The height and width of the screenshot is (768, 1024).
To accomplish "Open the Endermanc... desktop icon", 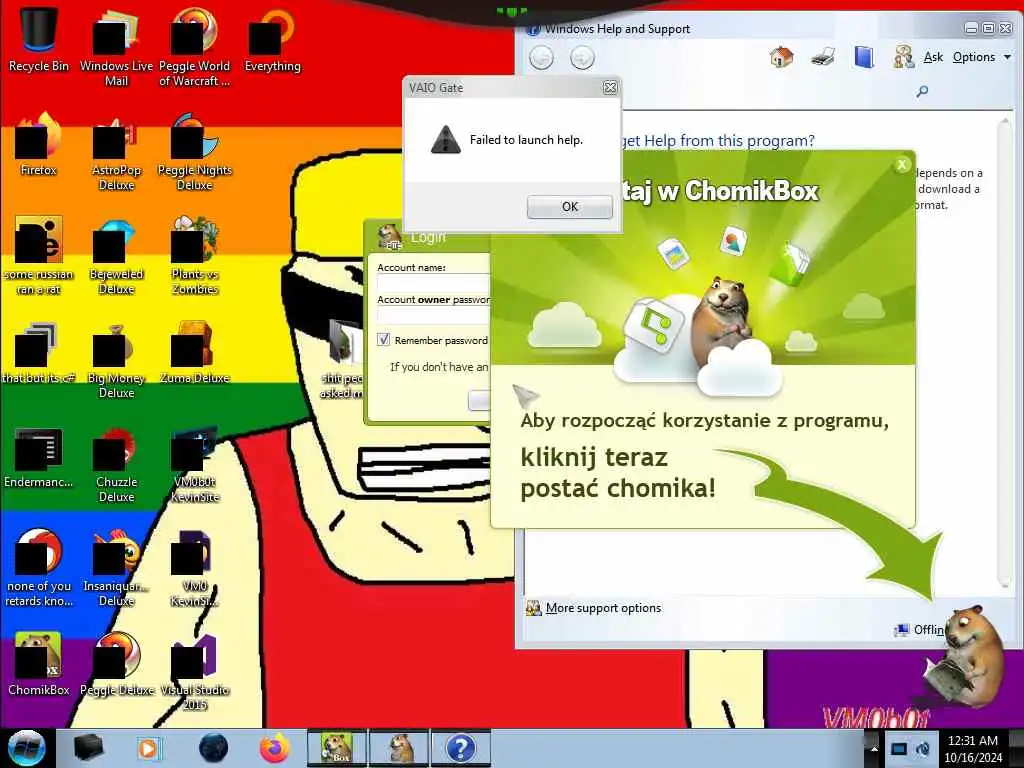I will click(x=39, y=457).
